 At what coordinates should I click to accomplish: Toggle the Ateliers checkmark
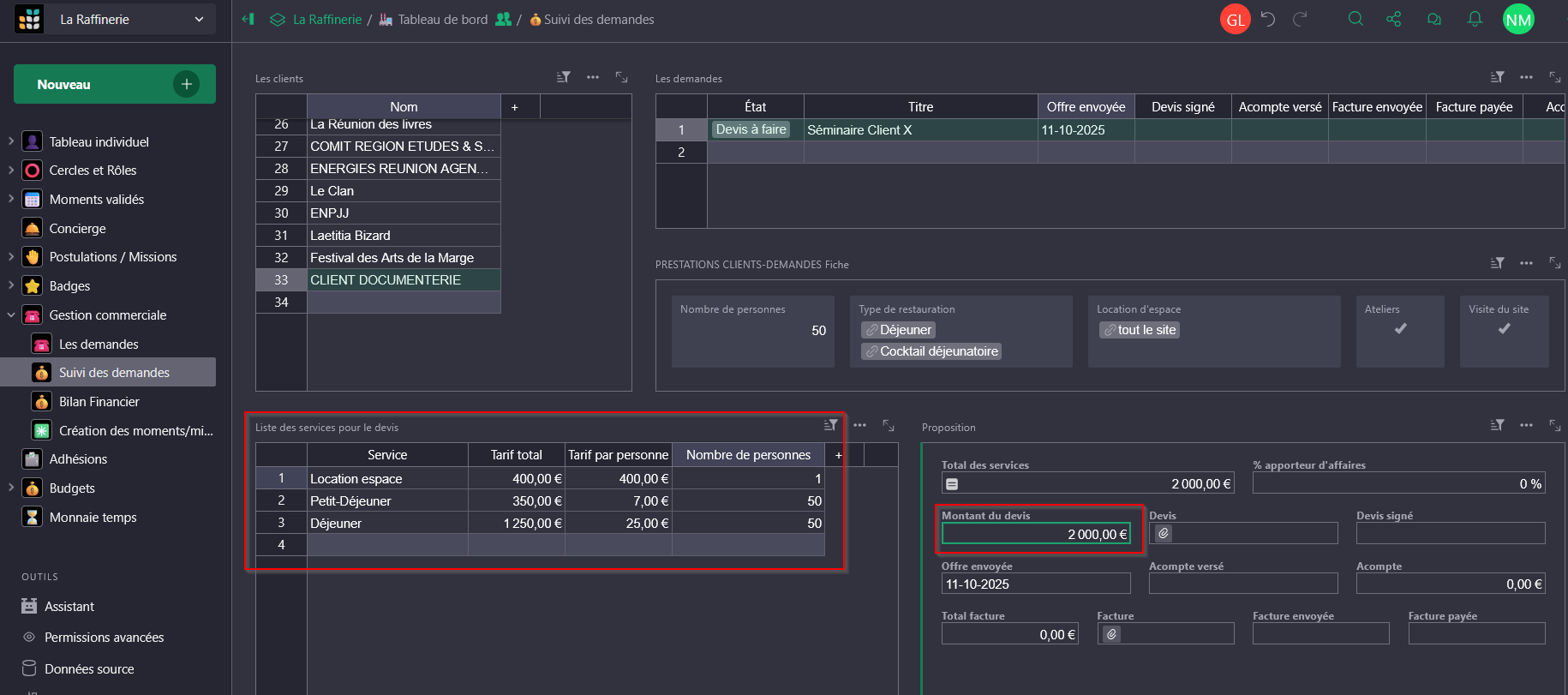[x=1400, y=329]
